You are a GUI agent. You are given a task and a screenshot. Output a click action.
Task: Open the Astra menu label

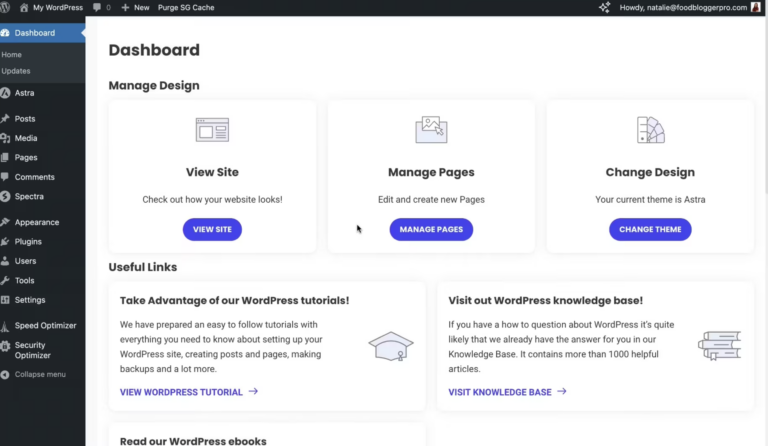[x=24, y=93]
